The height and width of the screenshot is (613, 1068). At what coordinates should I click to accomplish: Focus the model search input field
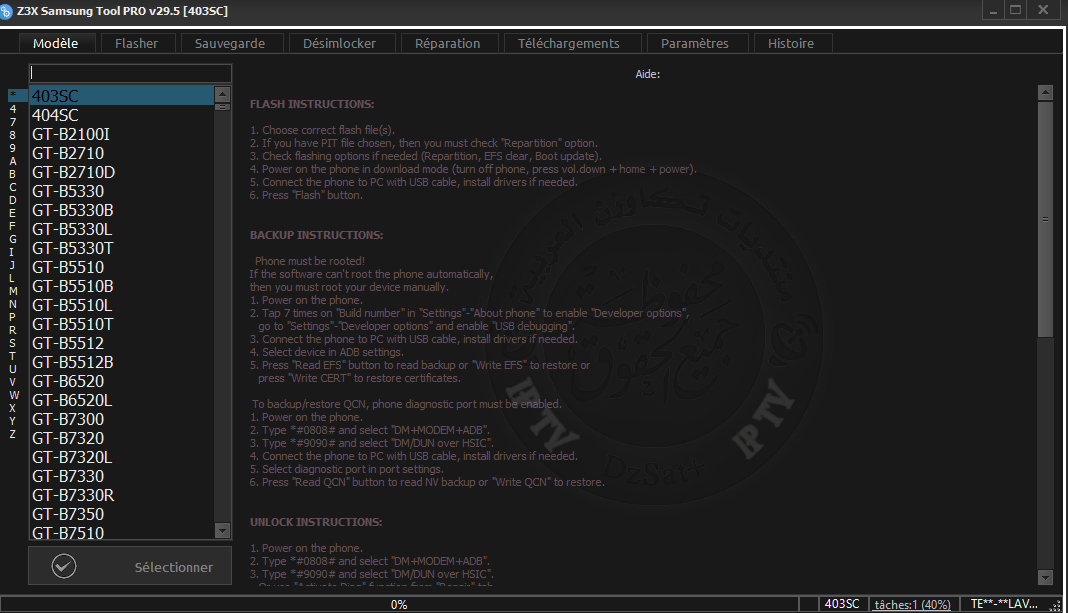[x=130, y=73]
